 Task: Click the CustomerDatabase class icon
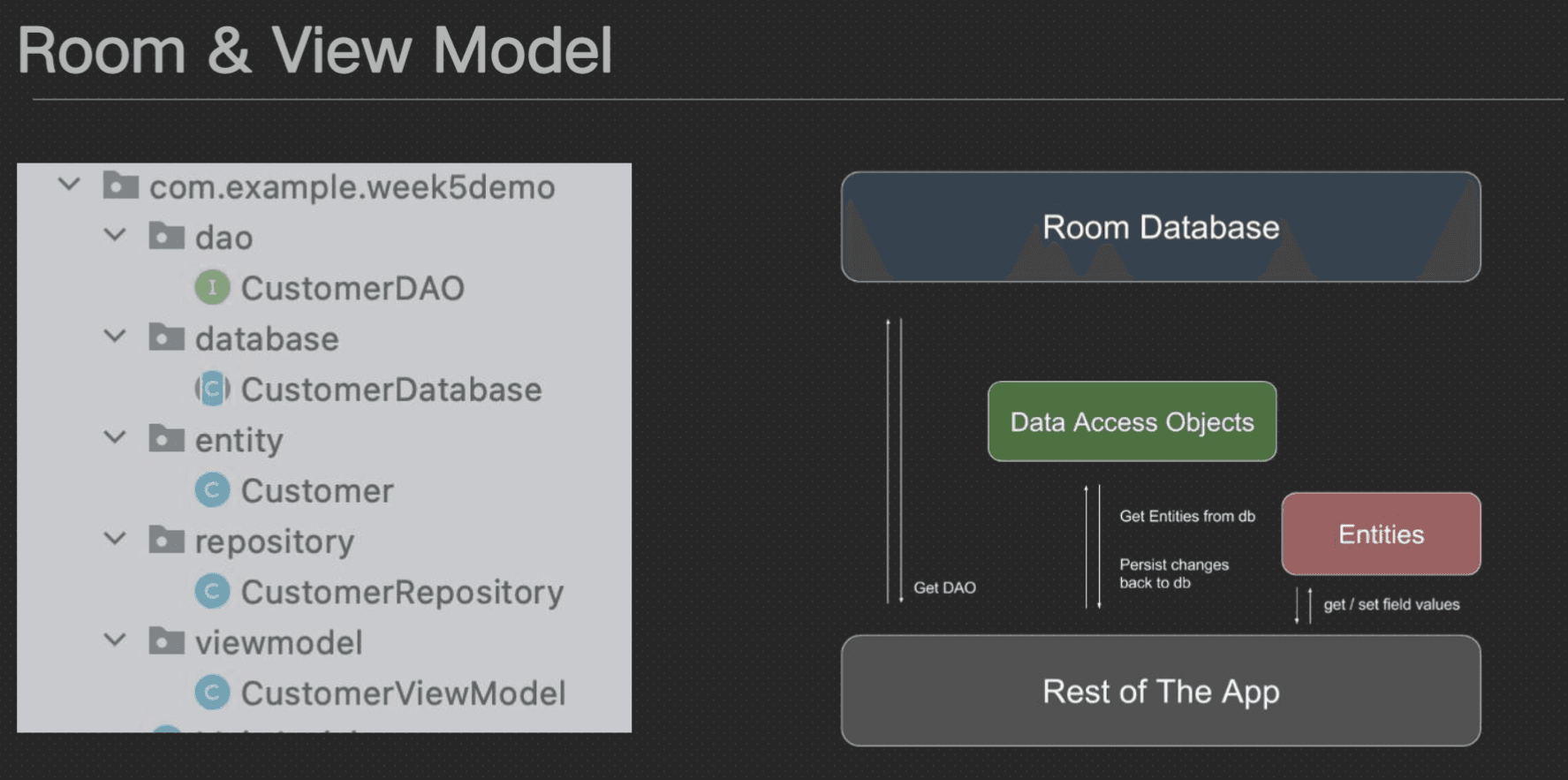pos(212,390)
